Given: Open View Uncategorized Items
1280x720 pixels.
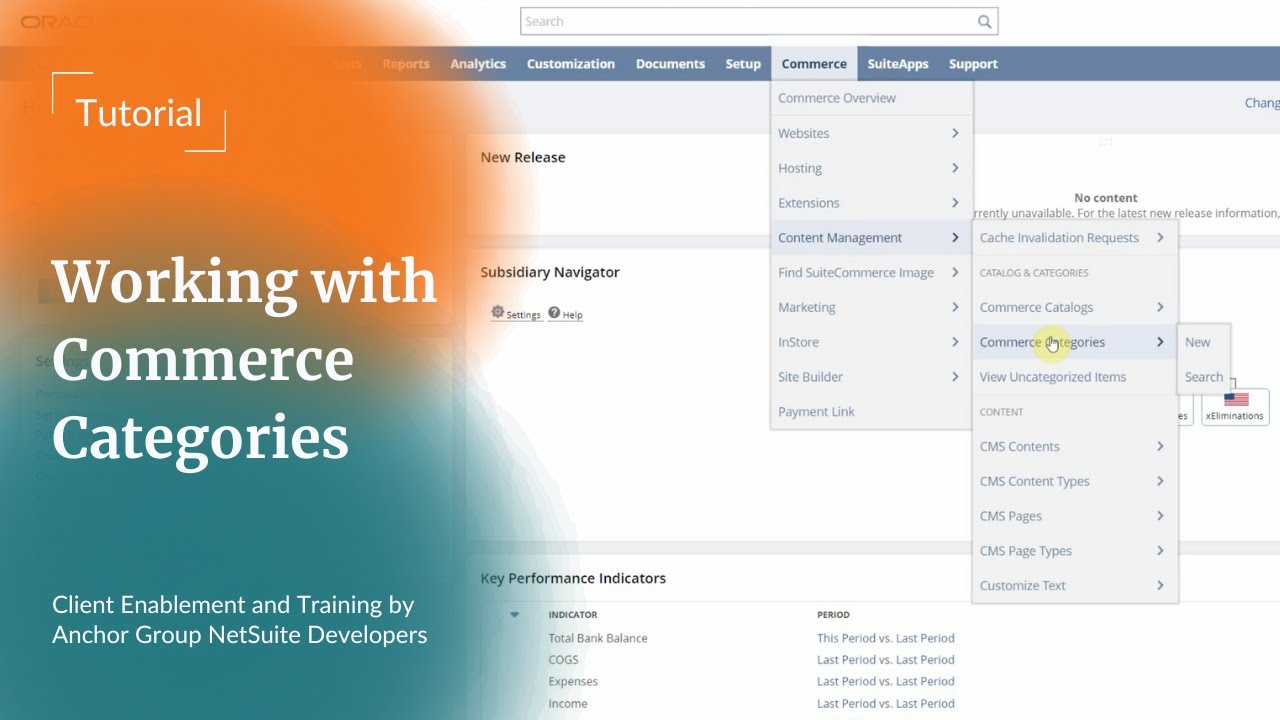Looking at the screenshot, I should point(1075,377).
